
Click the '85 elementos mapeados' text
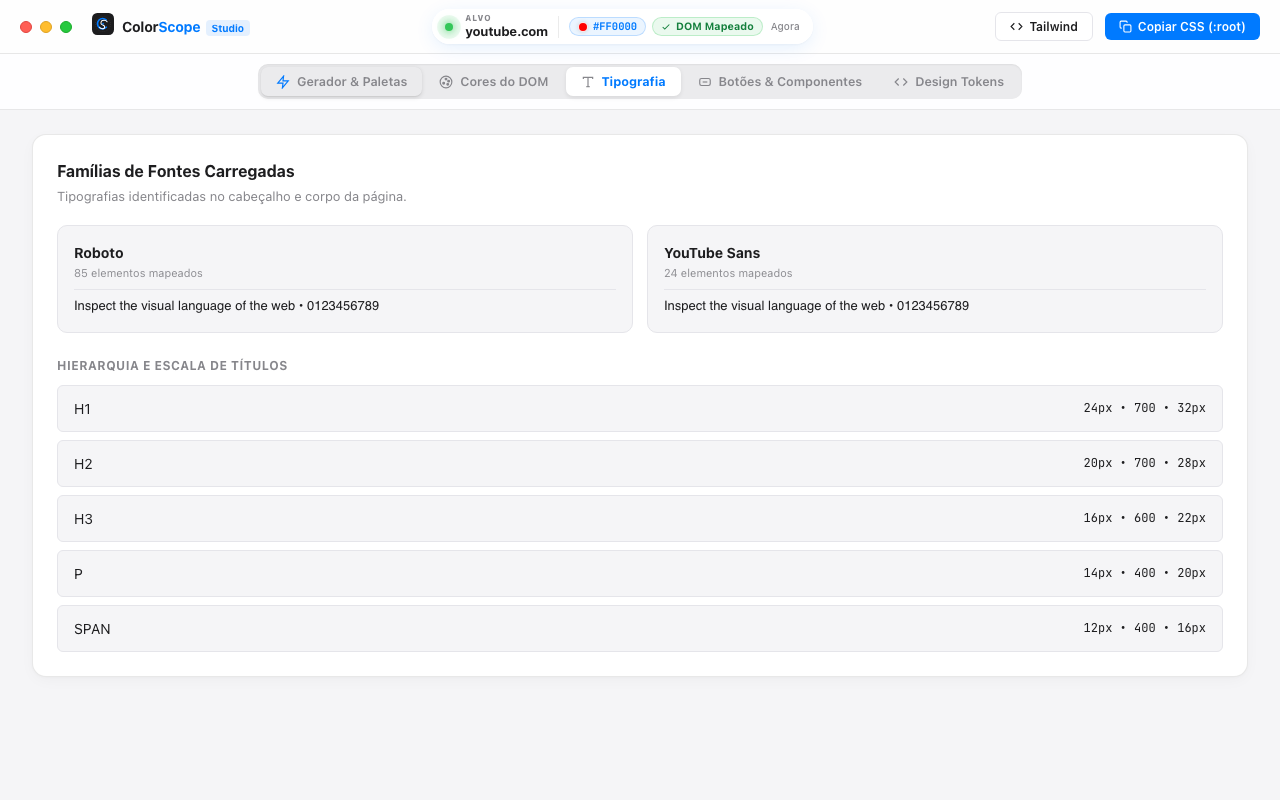pos(138,273)
